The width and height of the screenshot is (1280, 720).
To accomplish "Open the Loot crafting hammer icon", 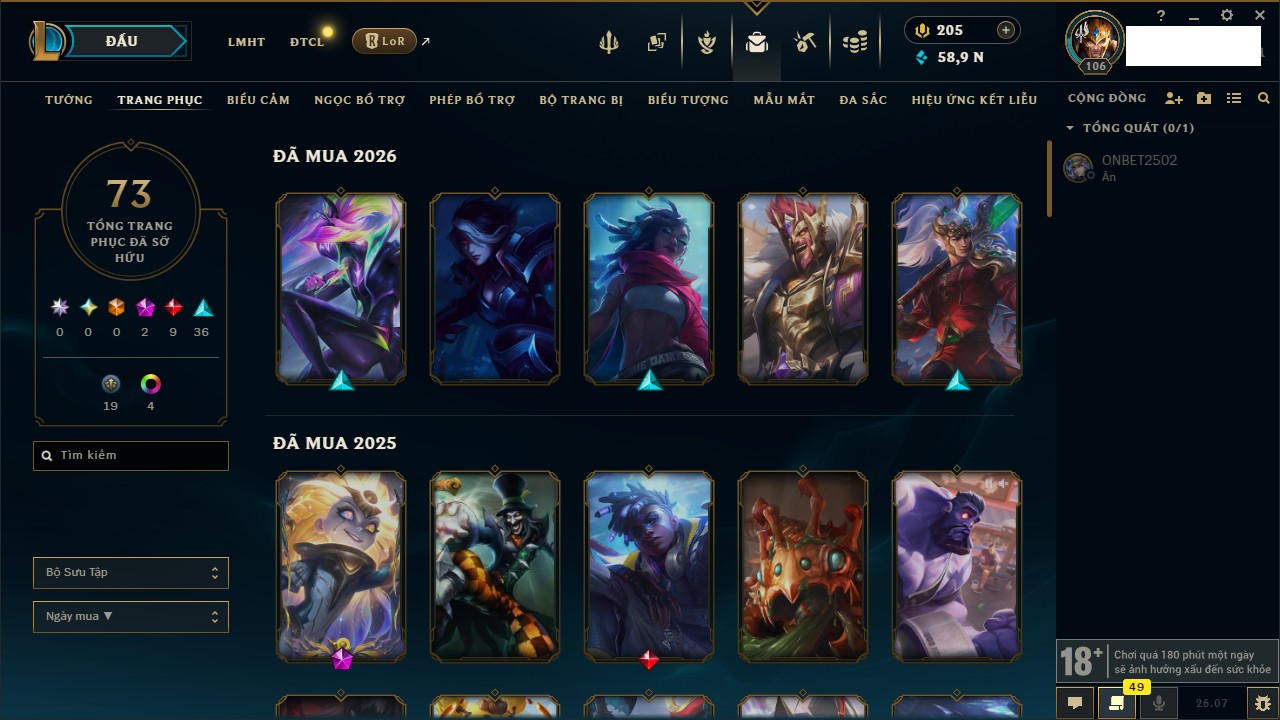I will pyautogui.click(x=805, y=42).
